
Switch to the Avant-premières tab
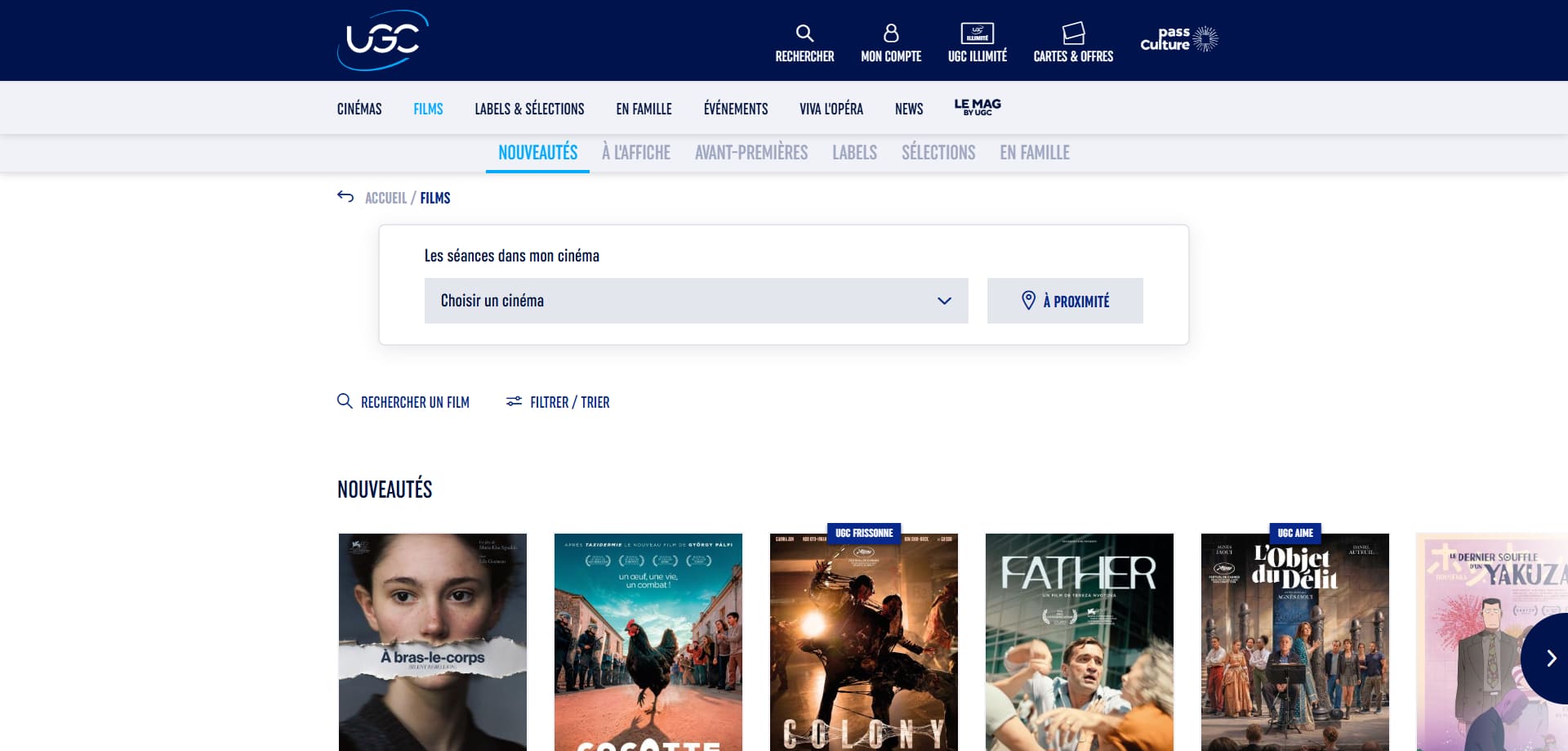[x=751, y=153]
